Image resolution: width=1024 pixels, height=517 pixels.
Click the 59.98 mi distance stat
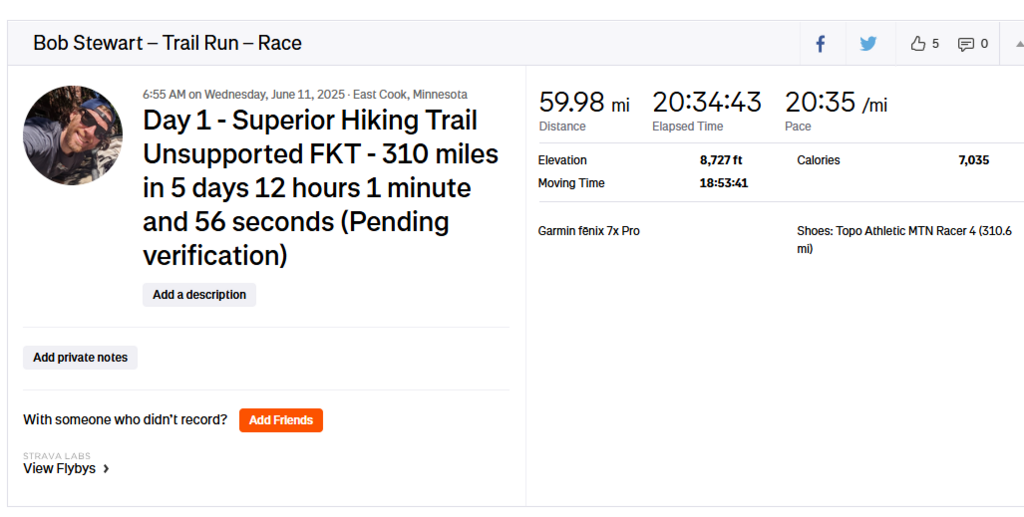tap(584, 102)
